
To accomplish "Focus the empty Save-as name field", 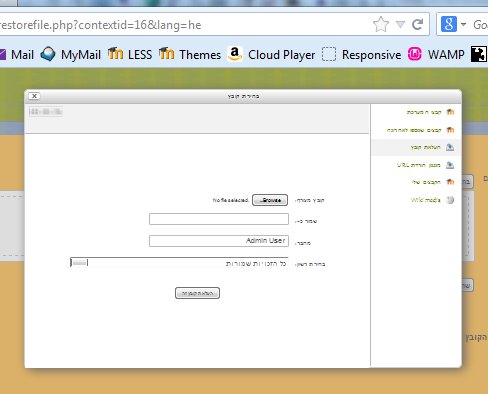I will (219, 219).
